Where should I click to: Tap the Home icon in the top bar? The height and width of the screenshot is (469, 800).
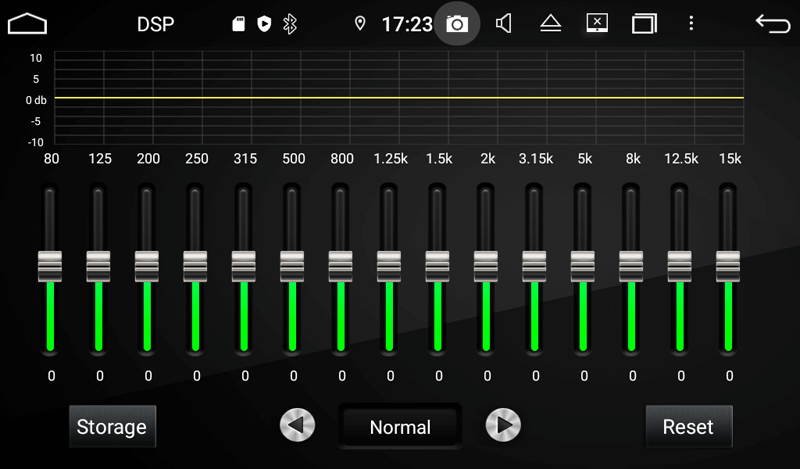click(28, 23)
